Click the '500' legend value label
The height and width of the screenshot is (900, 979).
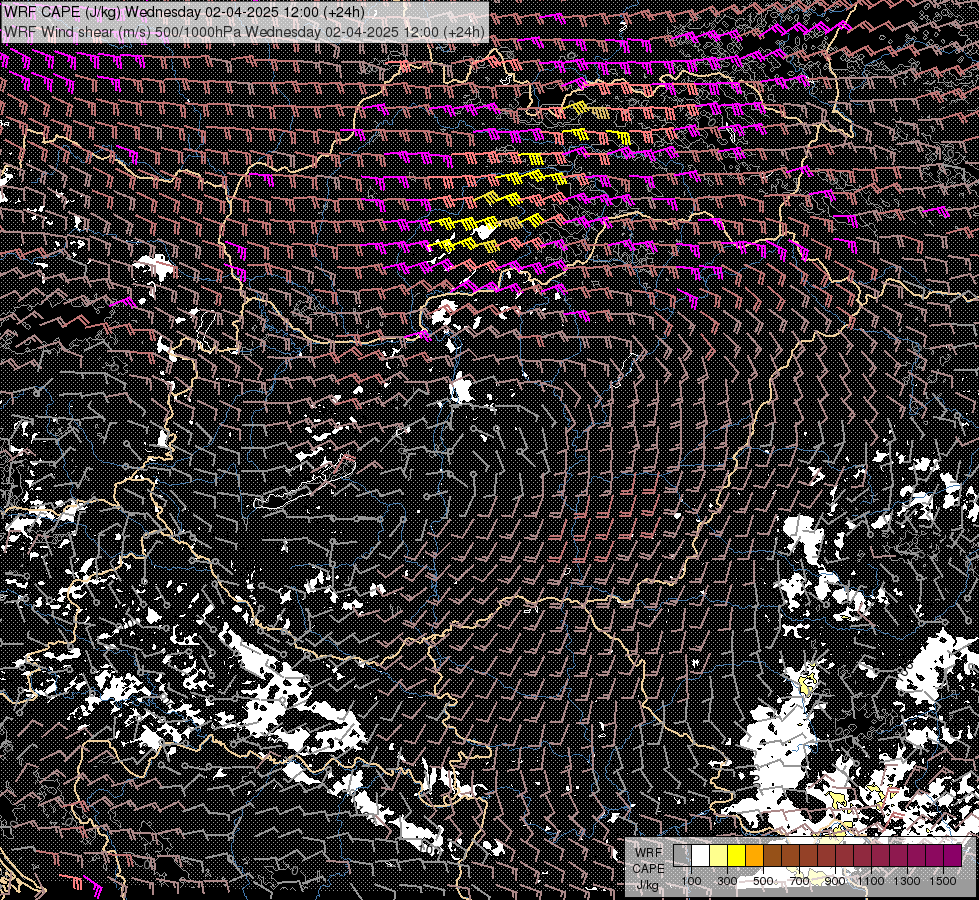[763, 881]
